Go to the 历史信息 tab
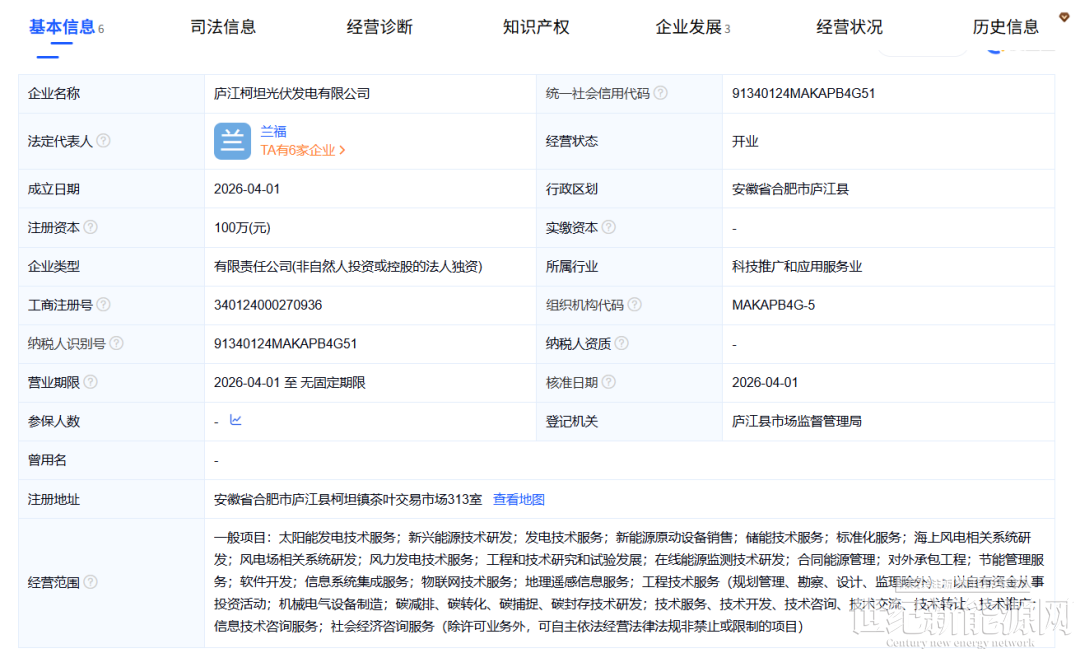The height and width of the screenshot is (653, 1080). click(1005, 27)
